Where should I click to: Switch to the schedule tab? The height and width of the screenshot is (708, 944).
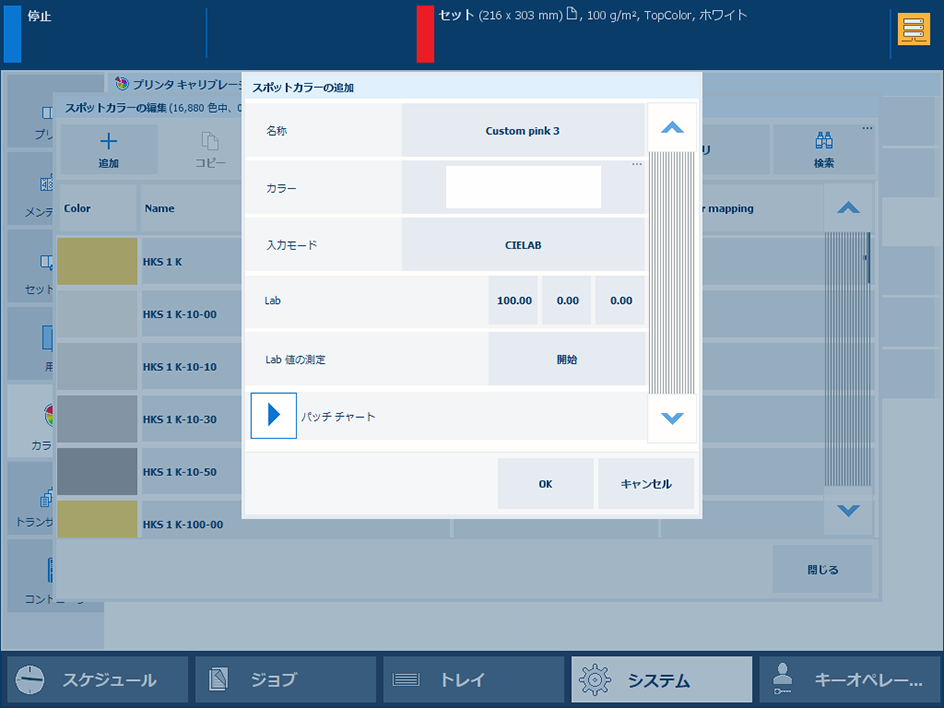[97, 680]
